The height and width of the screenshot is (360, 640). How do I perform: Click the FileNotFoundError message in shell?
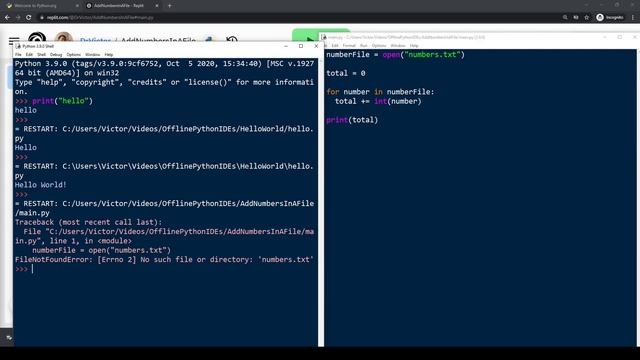(x=164, y=260)
